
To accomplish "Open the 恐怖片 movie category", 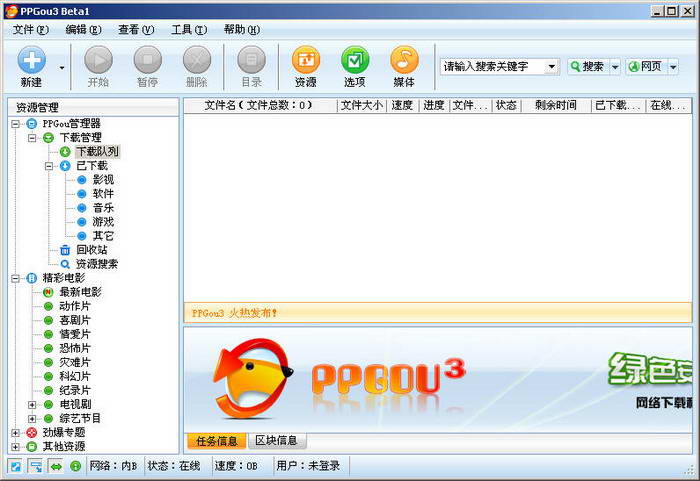I will tap(75, 348).
